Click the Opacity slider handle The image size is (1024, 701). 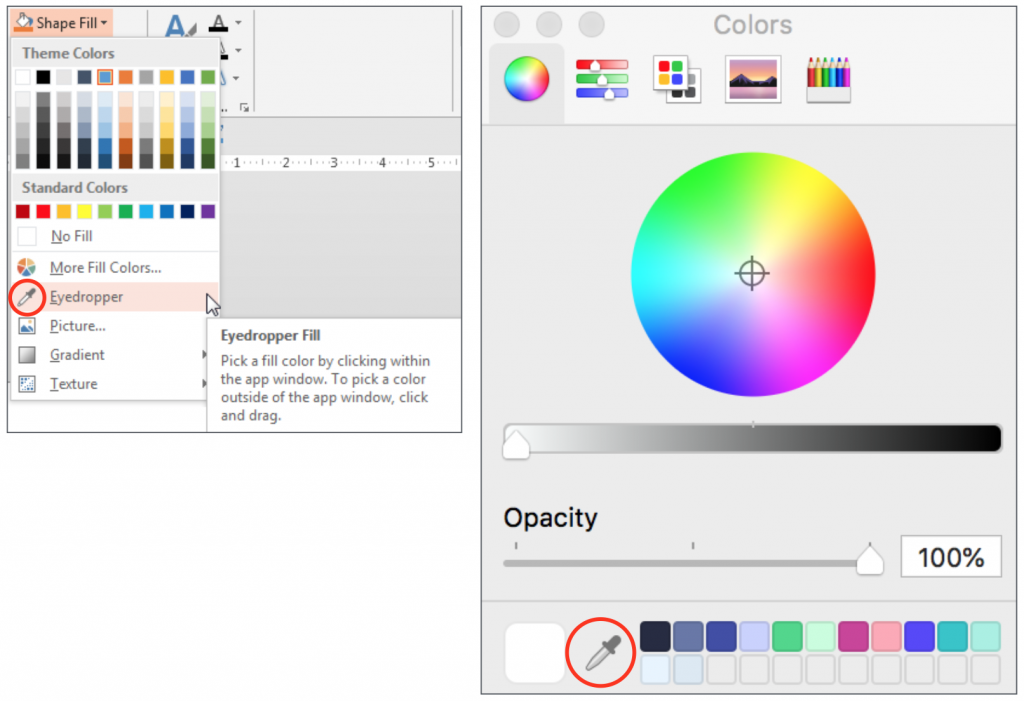869,559
